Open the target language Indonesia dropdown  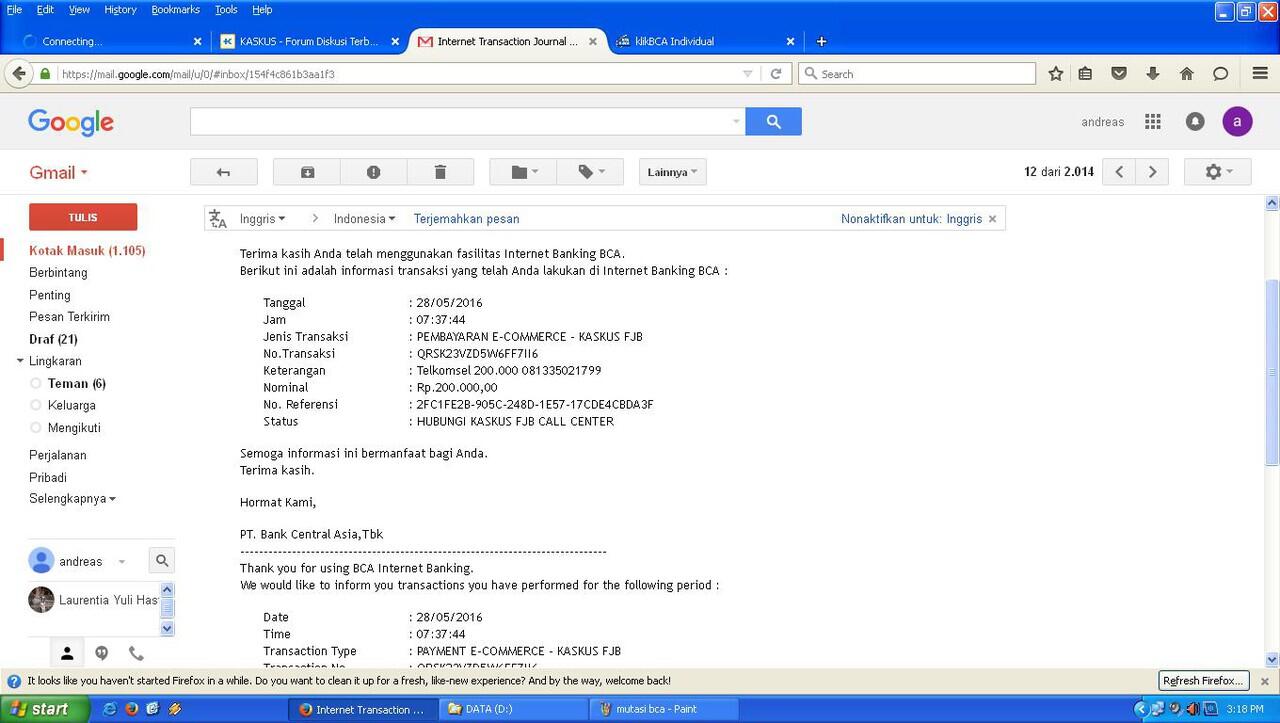[x=364, y=219]
